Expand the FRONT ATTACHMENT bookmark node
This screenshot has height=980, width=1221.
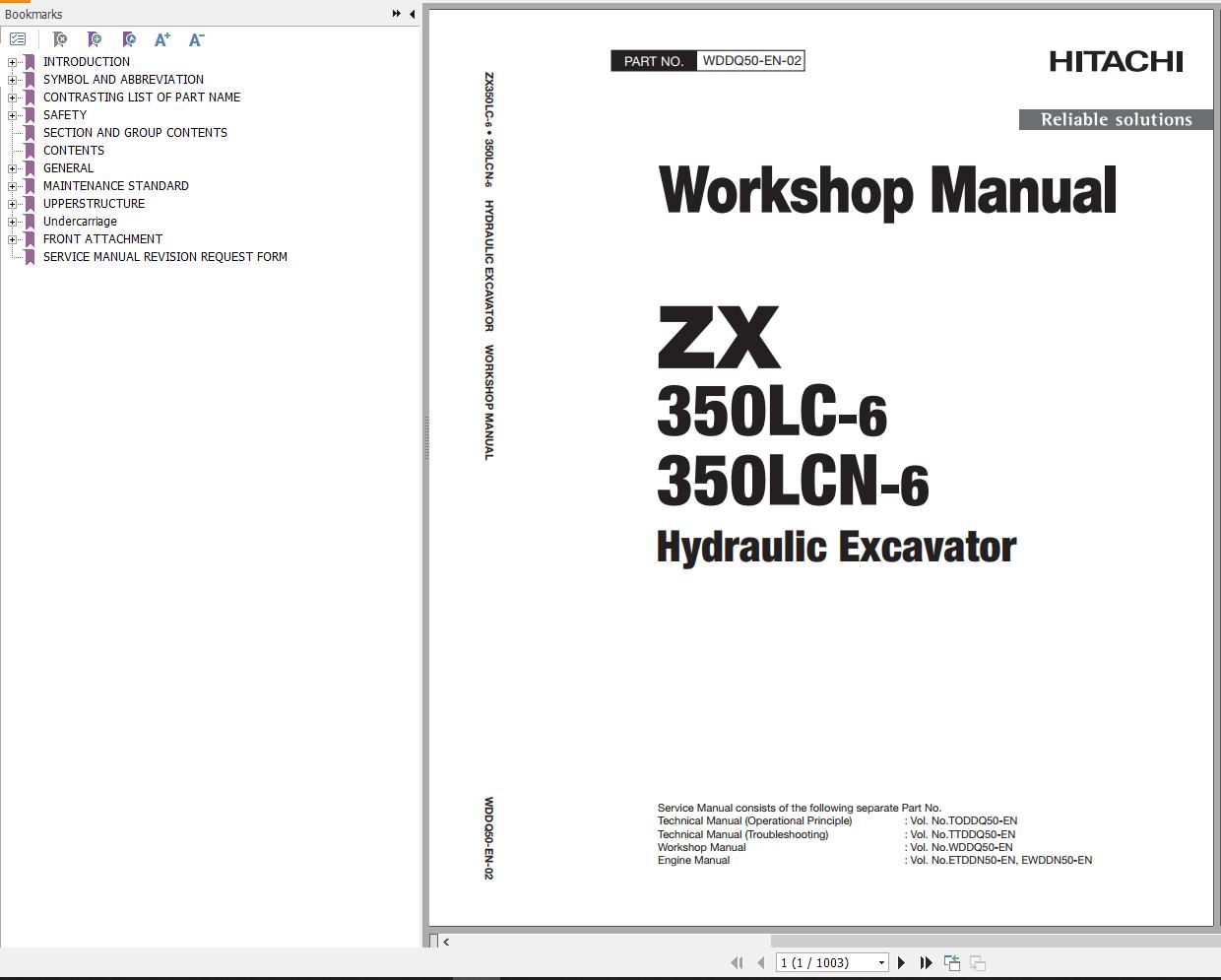[13, 239]
